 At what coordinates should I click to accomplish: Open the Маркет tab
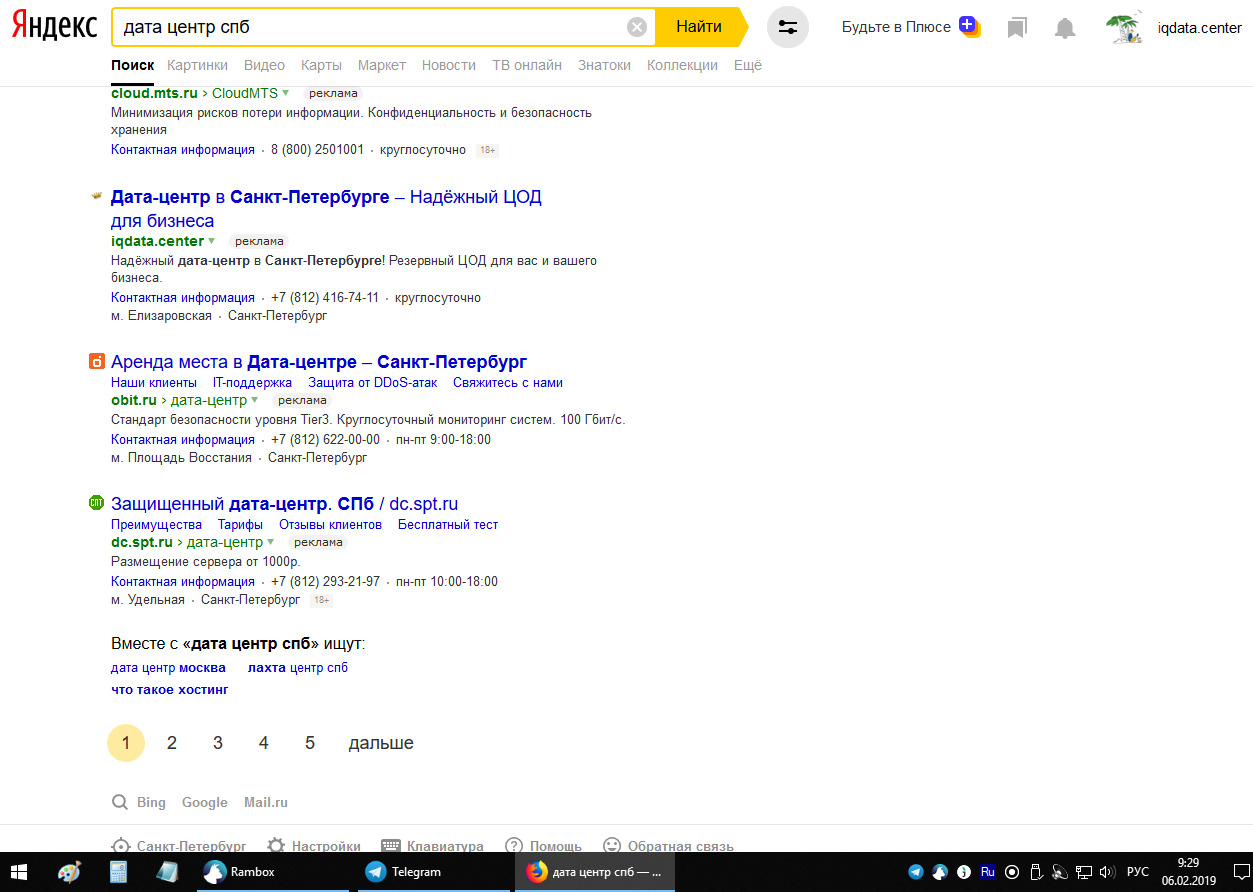coord(382,65)
